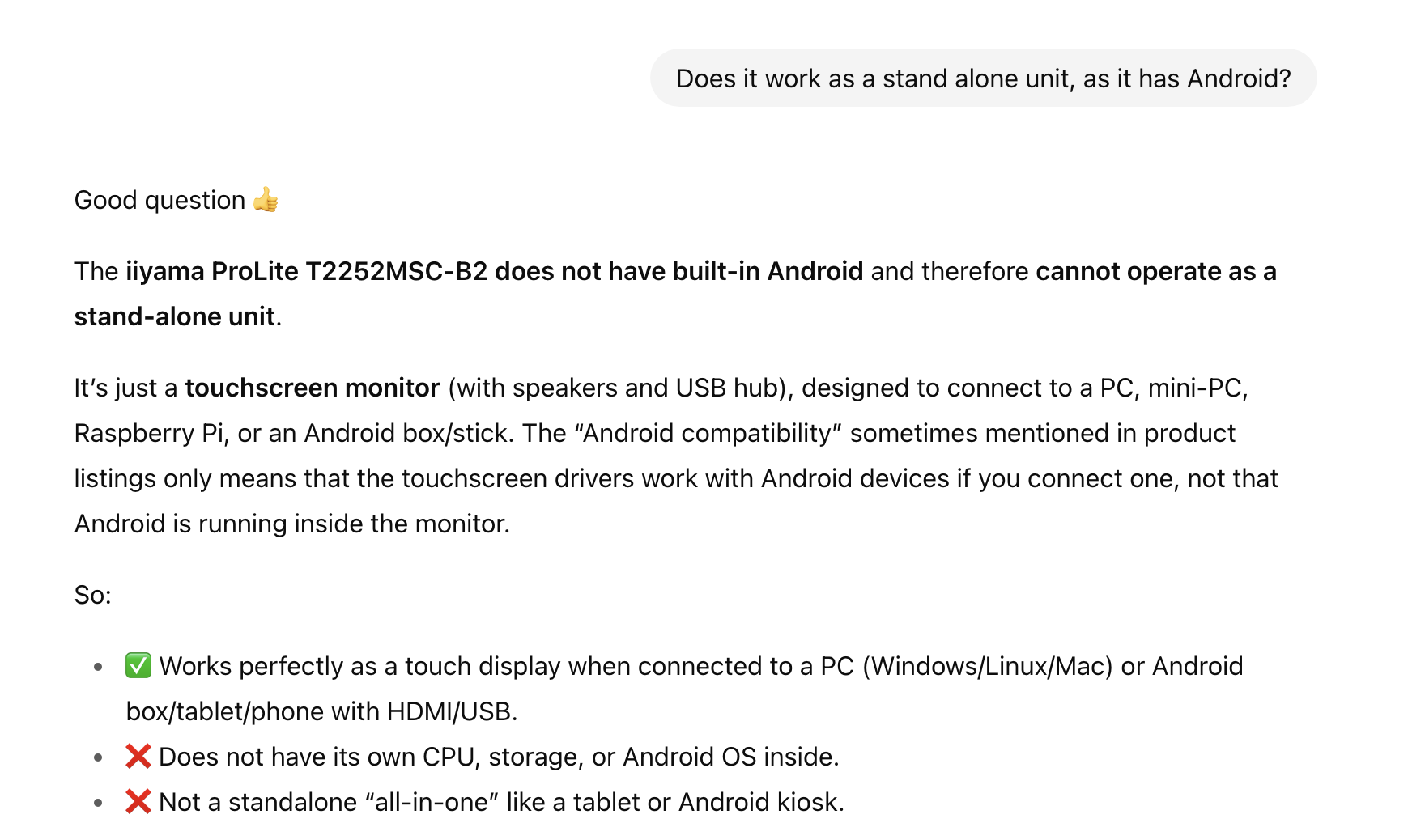Viewport: 1425px width, 840px height.
Task: Click the first red cross emoji
Action: pyautogui.click(x=138, y=756)
